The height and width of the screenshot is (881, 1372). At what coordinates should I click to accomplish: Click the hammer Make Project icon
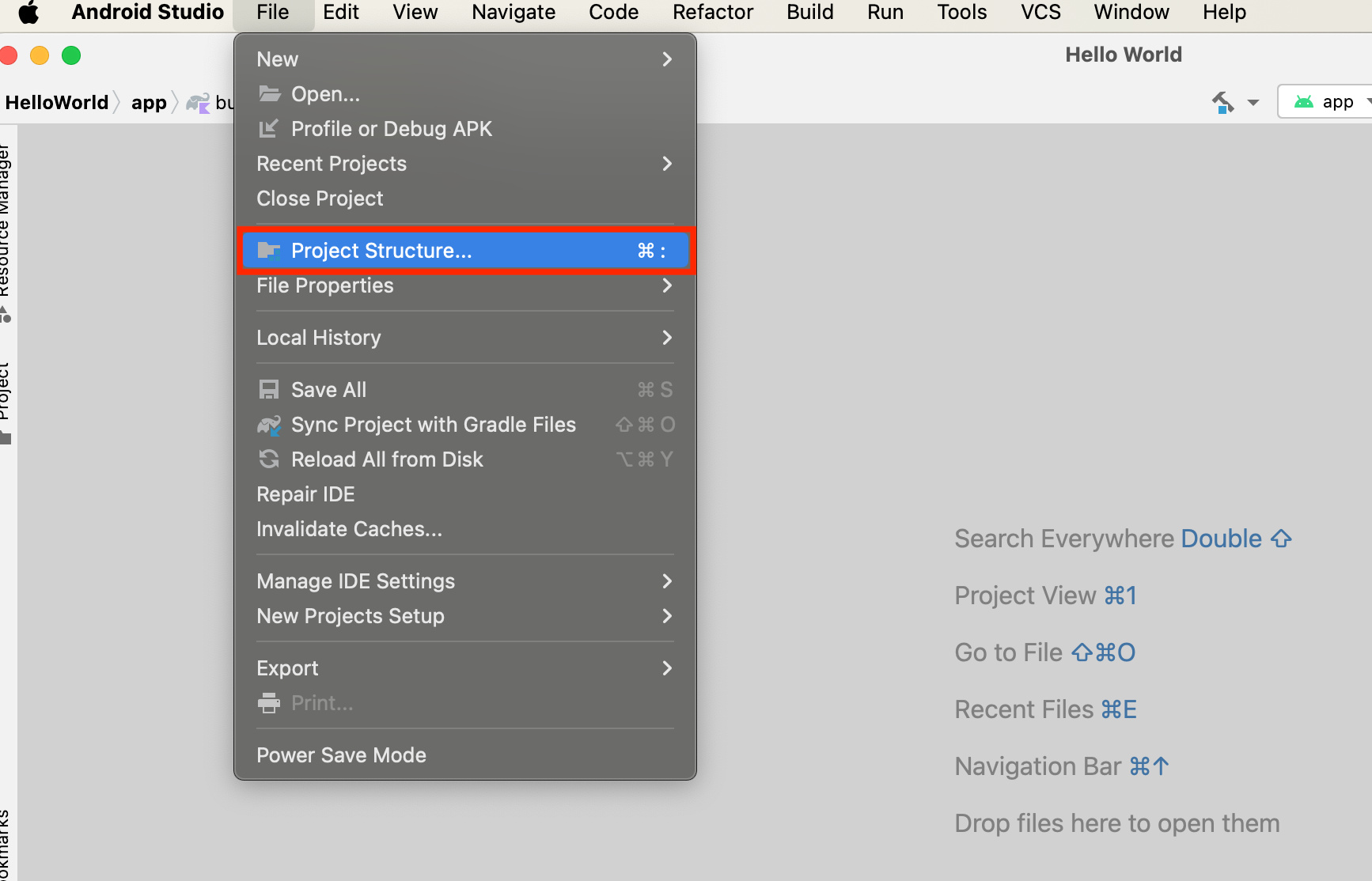tap(1223, 102)
